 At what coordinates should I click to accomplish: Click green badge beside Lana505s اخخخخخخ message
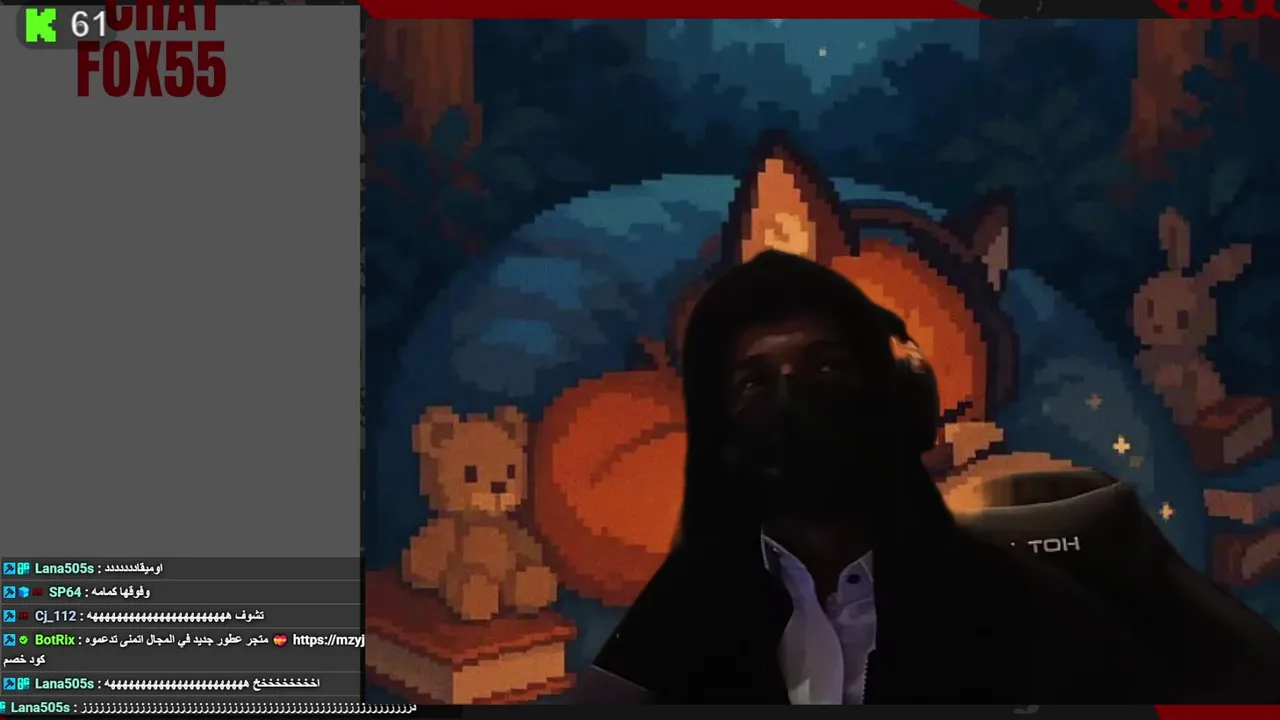[24, 684]
